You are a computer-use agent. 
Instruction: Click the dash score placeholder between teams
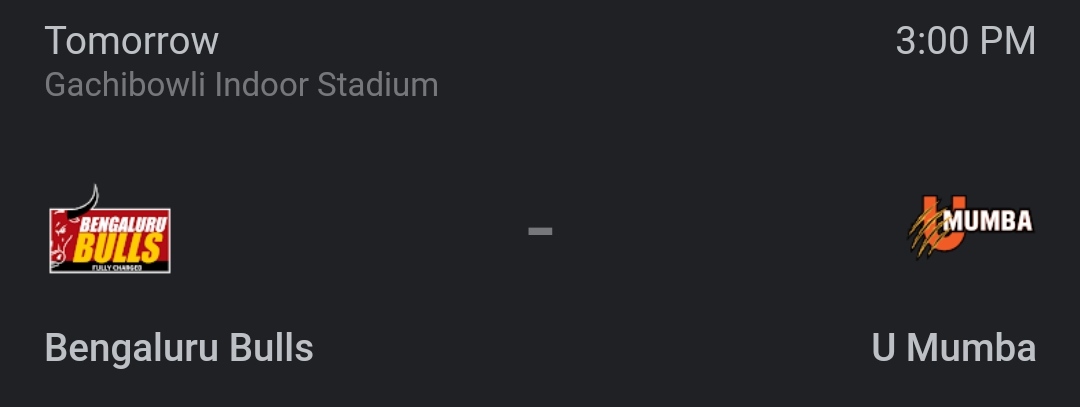(x=540, y=231)
